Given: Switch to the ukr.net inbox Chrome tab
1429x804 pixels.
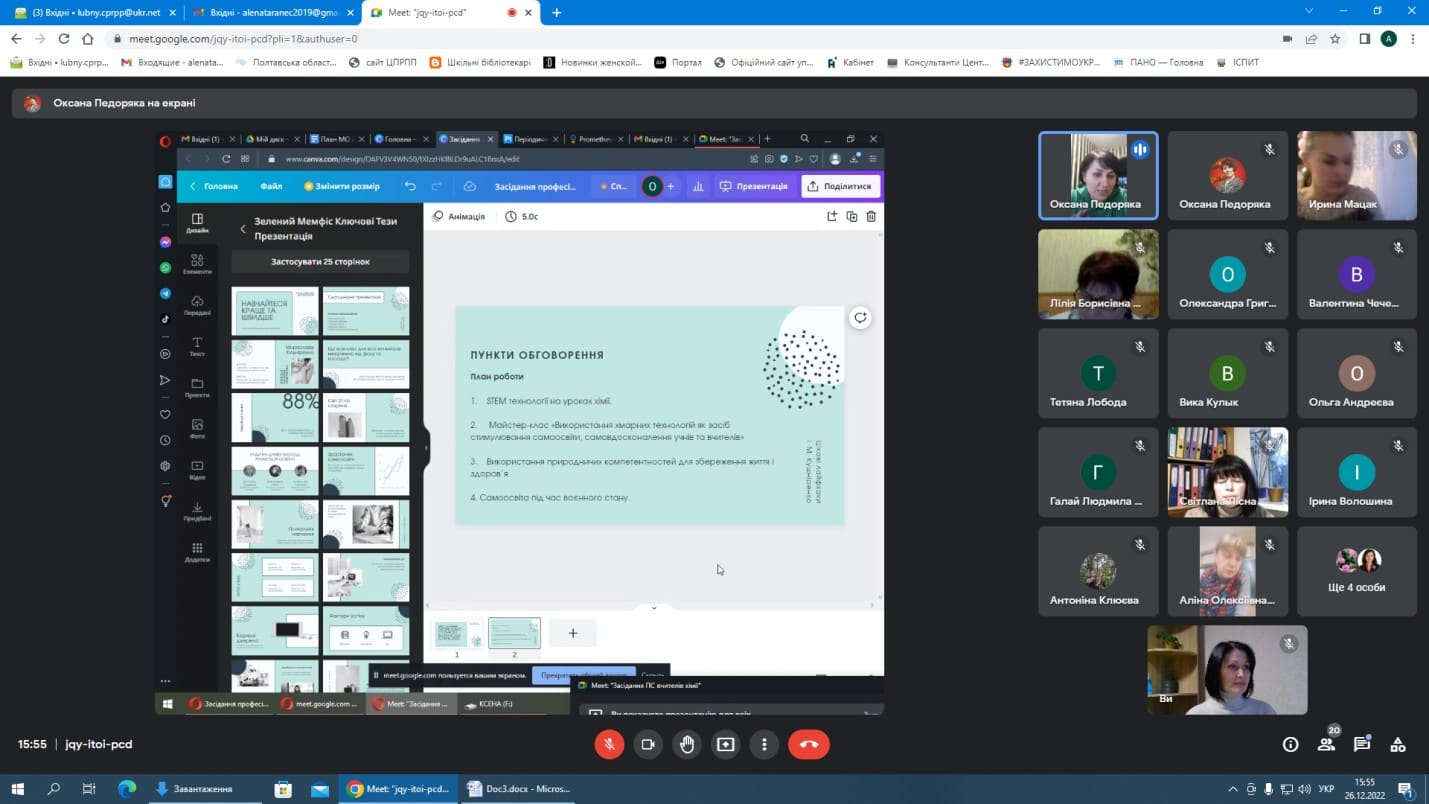Looking at the screenshot, I should (95, 13).
